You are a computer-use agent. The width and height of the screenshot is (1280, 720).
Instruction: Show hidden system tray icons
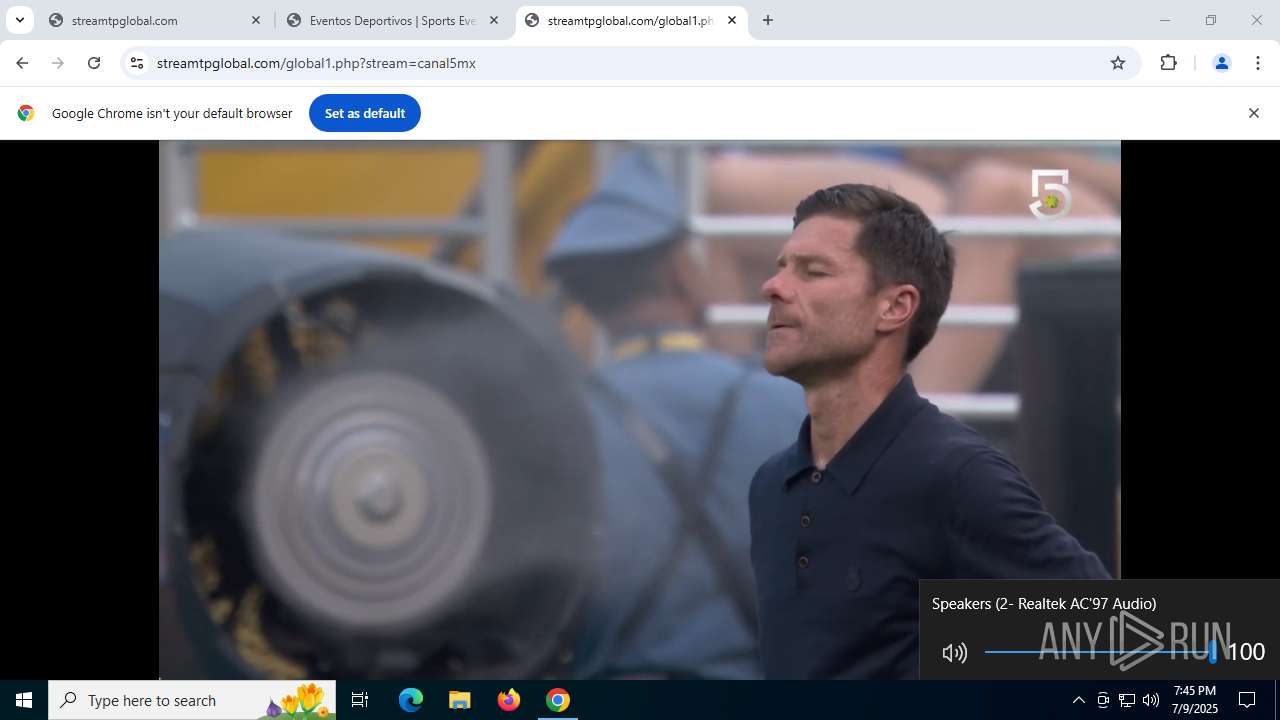1078,700
